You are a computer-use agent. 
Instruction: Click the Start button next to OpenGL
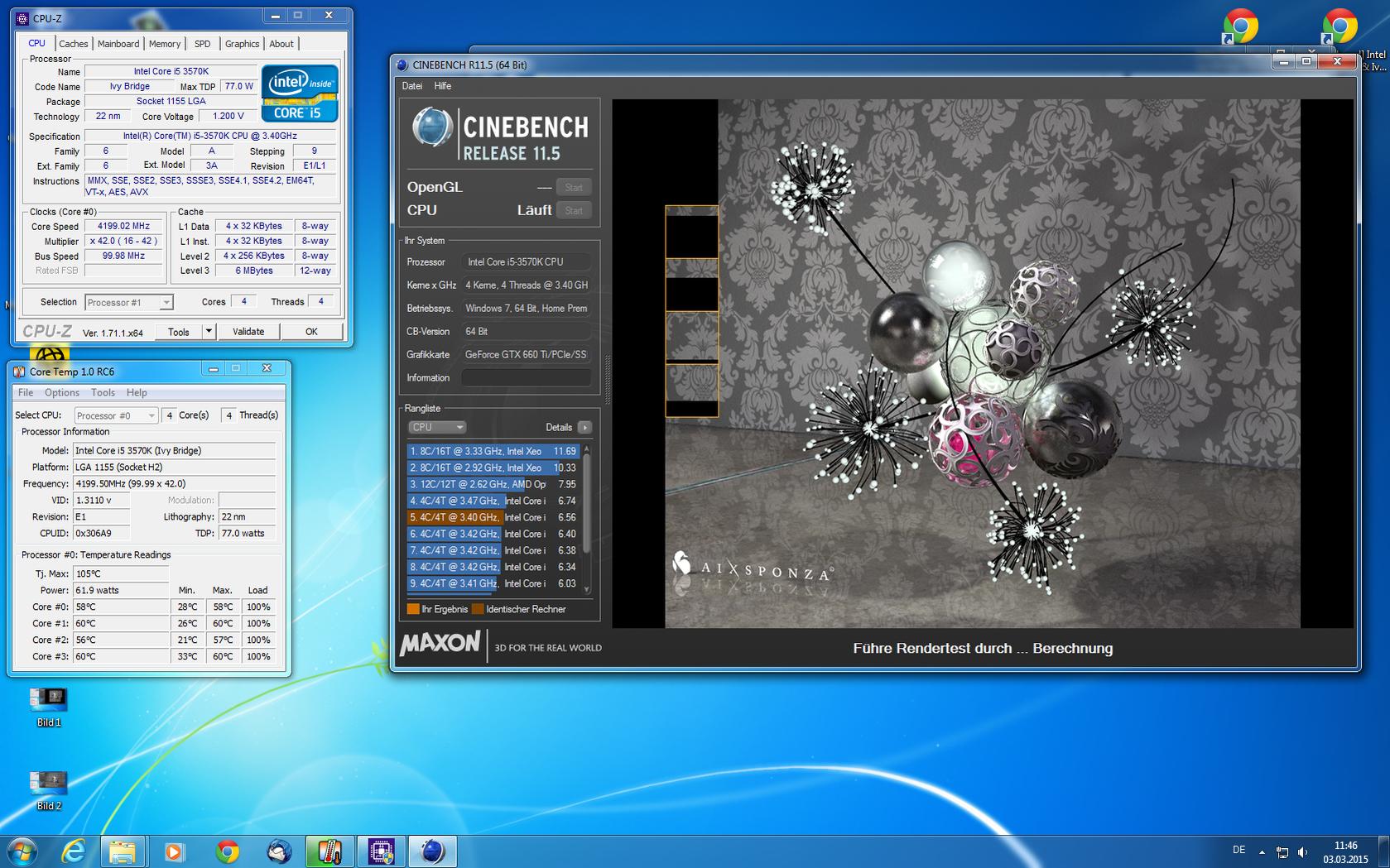point(574,187)
